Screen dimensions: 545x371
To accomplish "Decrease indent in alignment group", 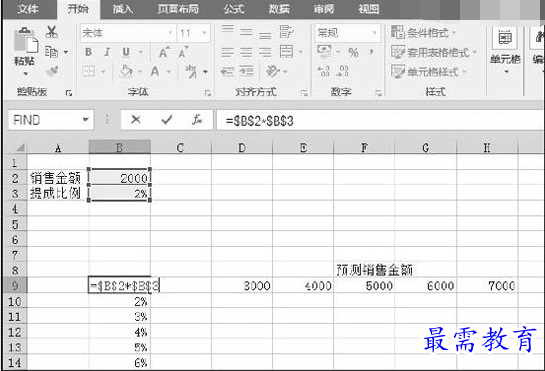I will (228, 72).
